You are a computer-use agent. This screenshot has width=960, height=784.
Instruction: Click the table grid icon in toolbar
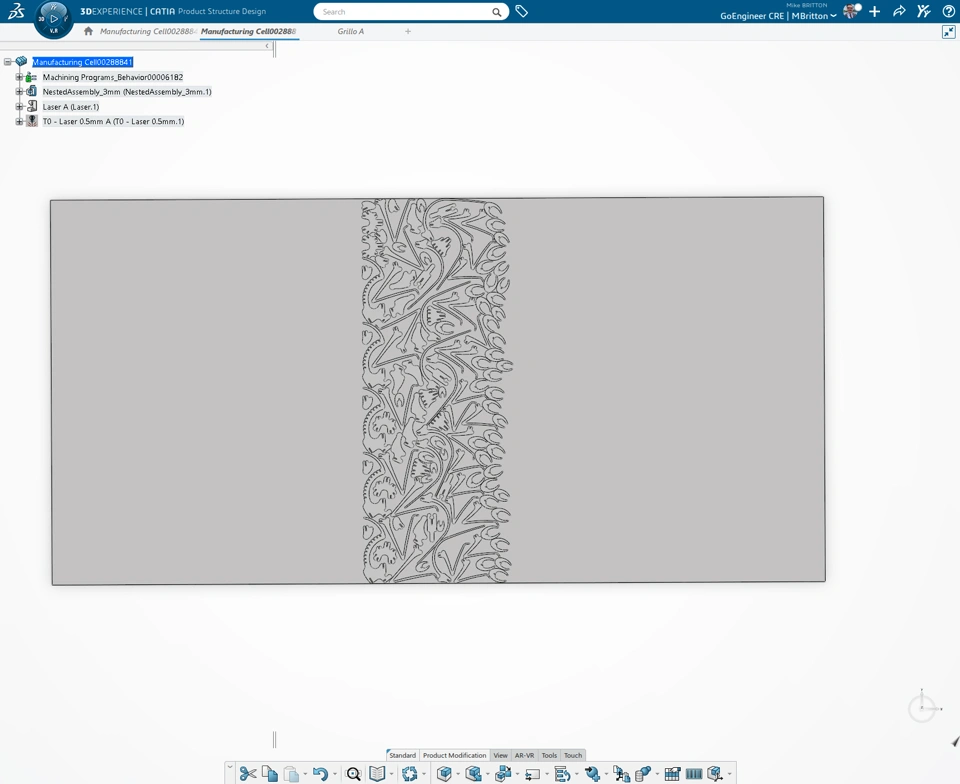point(672,774)
